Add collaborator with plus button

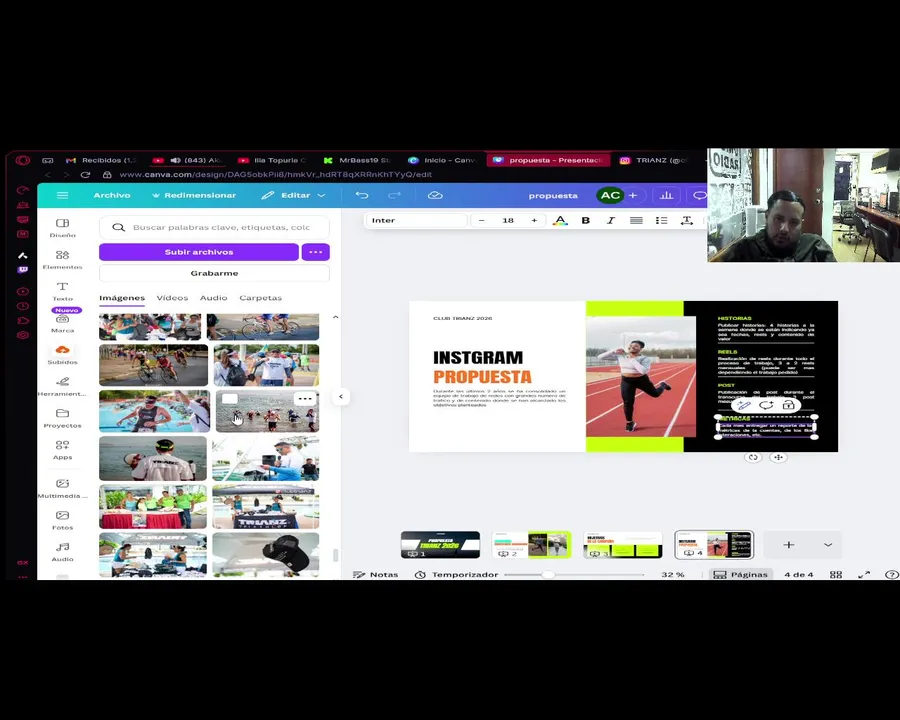[633, 195]
